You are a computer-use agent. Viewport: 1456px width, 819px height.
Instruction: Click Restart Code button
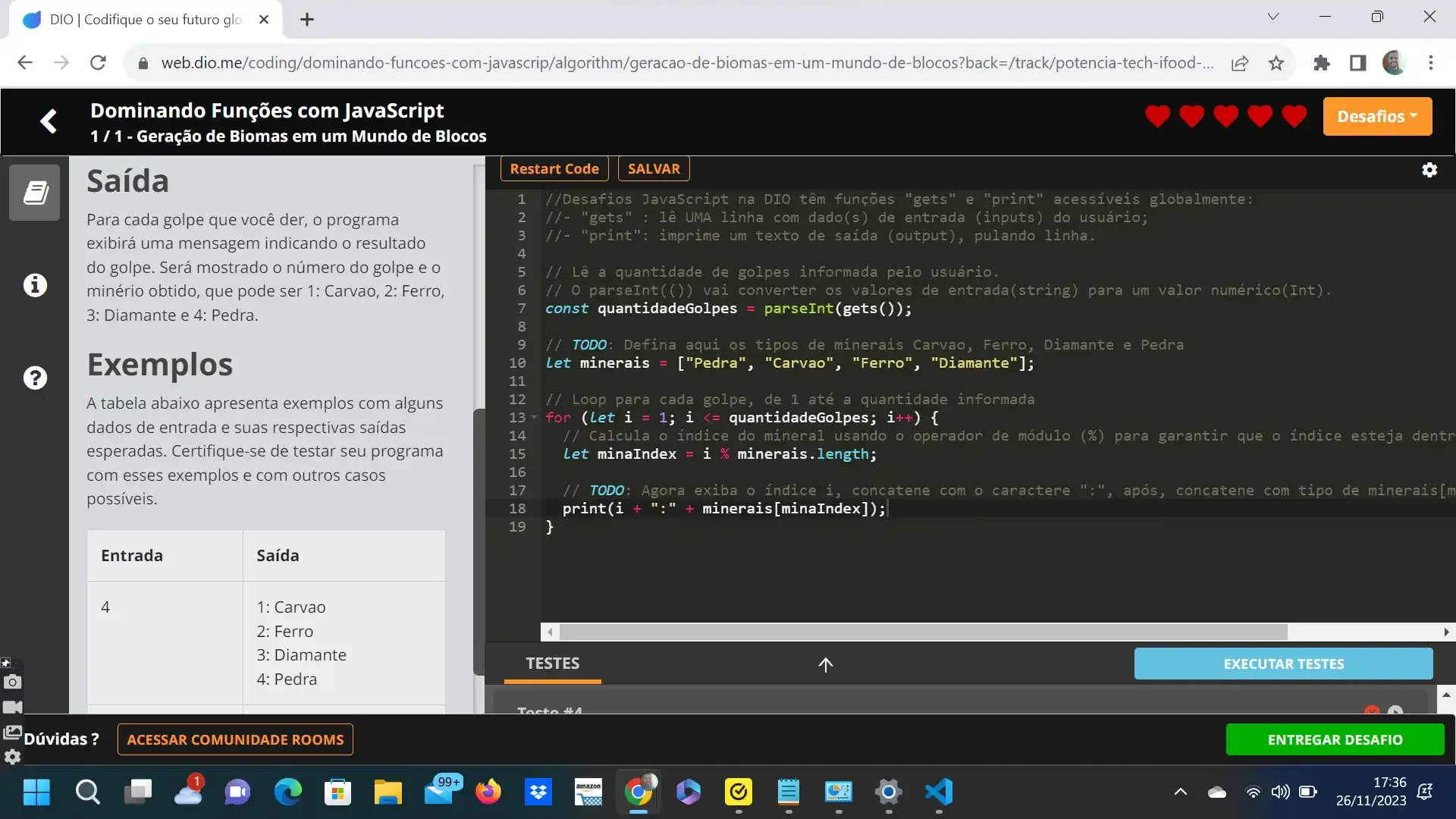554,169
